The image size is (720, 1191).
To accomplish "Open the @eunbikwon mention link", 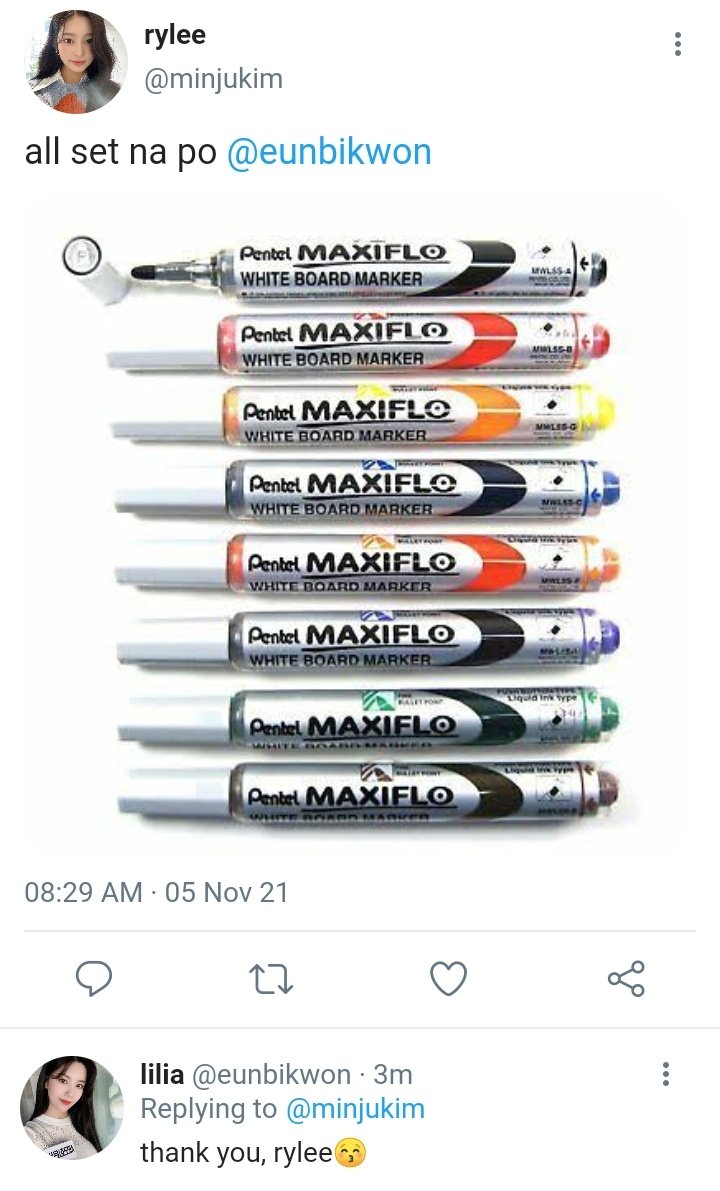I will coord(329,152).
